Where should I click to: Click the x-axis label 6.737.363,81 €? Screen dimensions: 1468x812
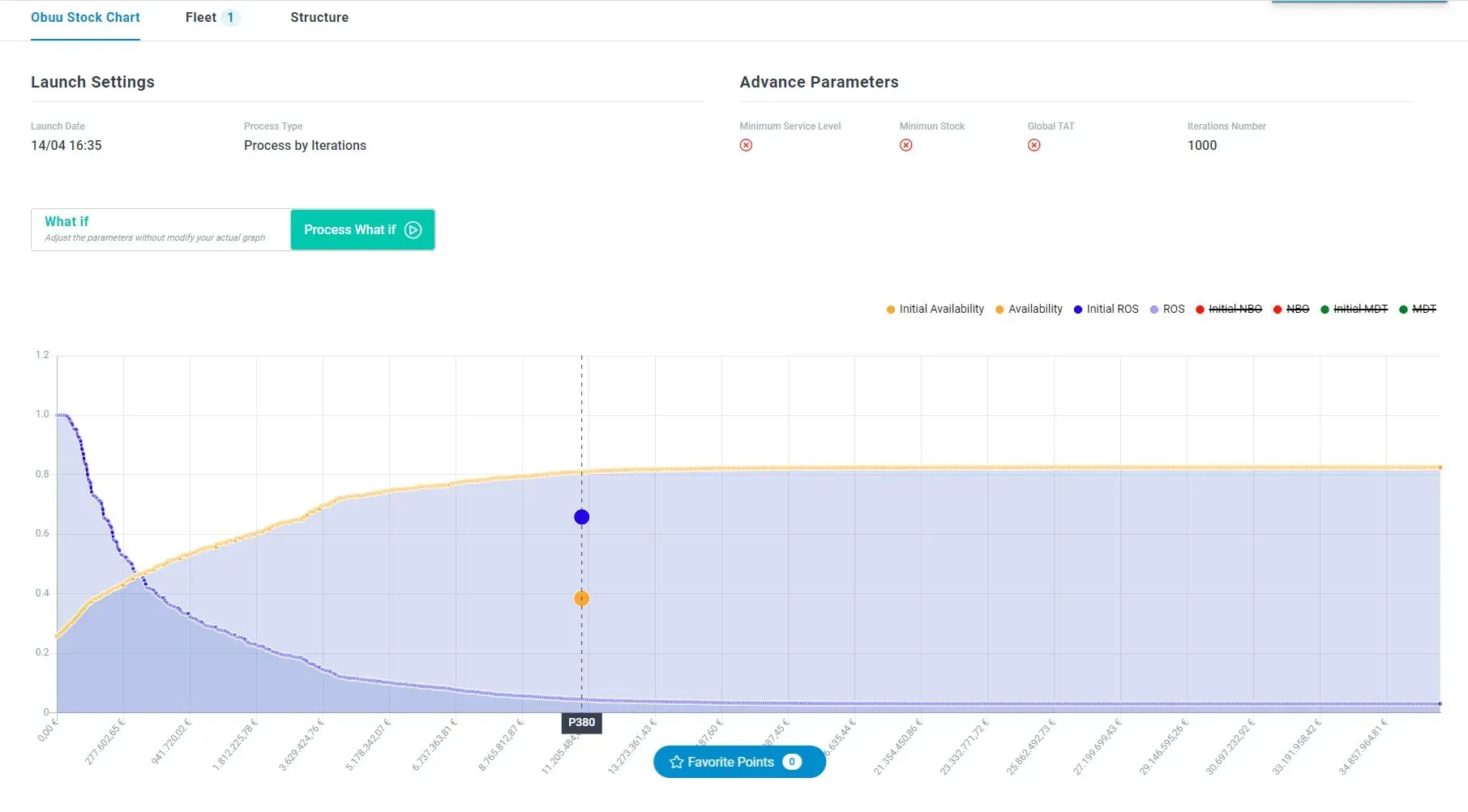click(435, 744)
